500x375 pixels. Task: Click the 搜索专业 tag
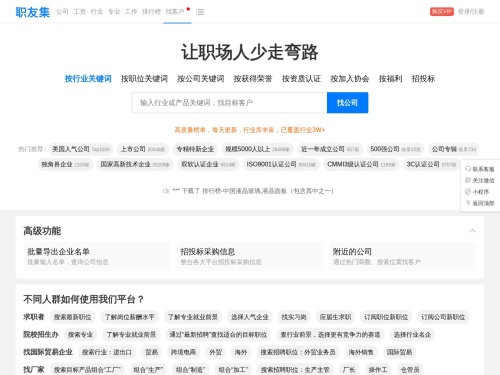tap(80, 335)
